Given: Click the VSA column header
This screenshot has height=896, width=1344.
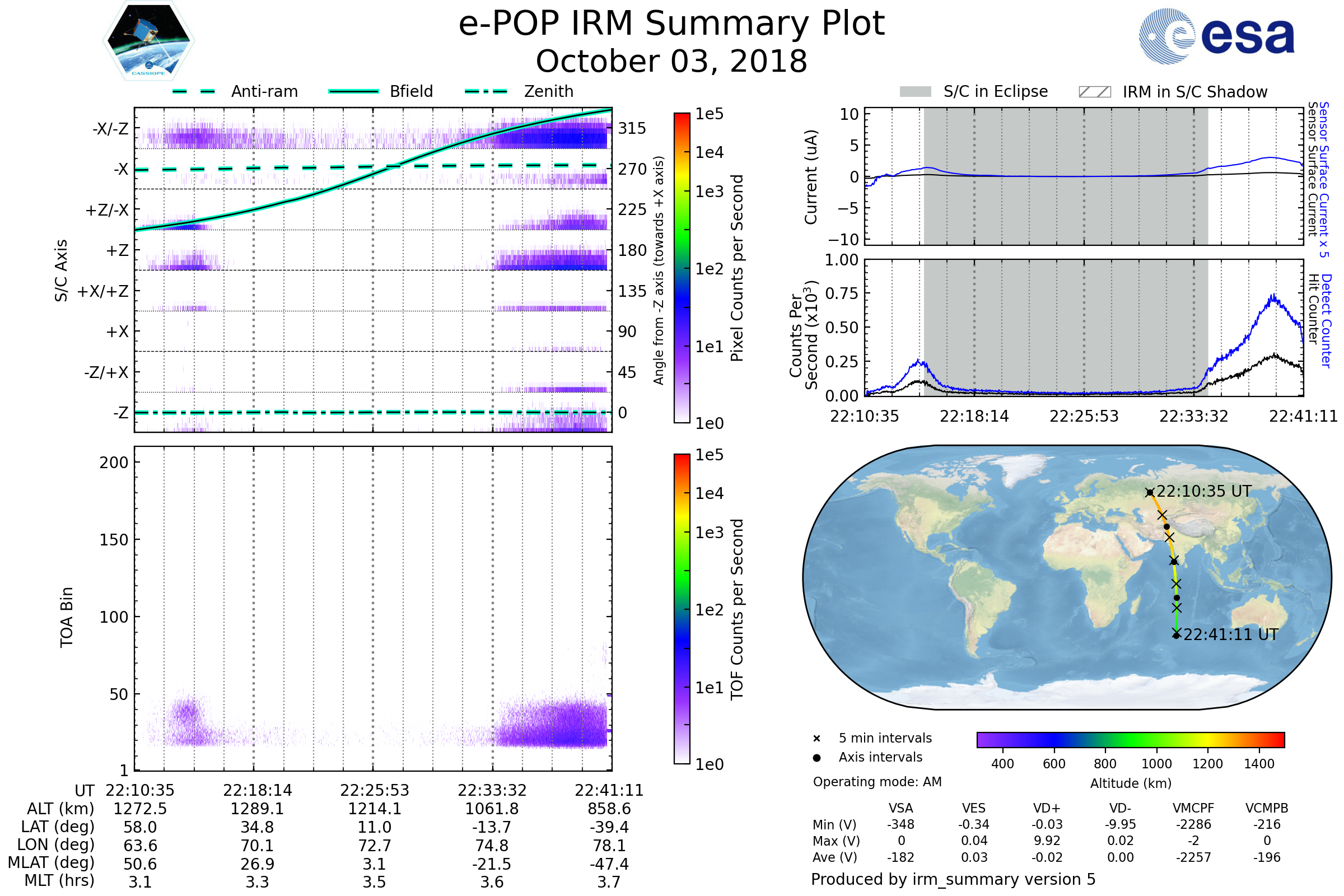Looking at the screenshot, I should (x=900, y=809).
